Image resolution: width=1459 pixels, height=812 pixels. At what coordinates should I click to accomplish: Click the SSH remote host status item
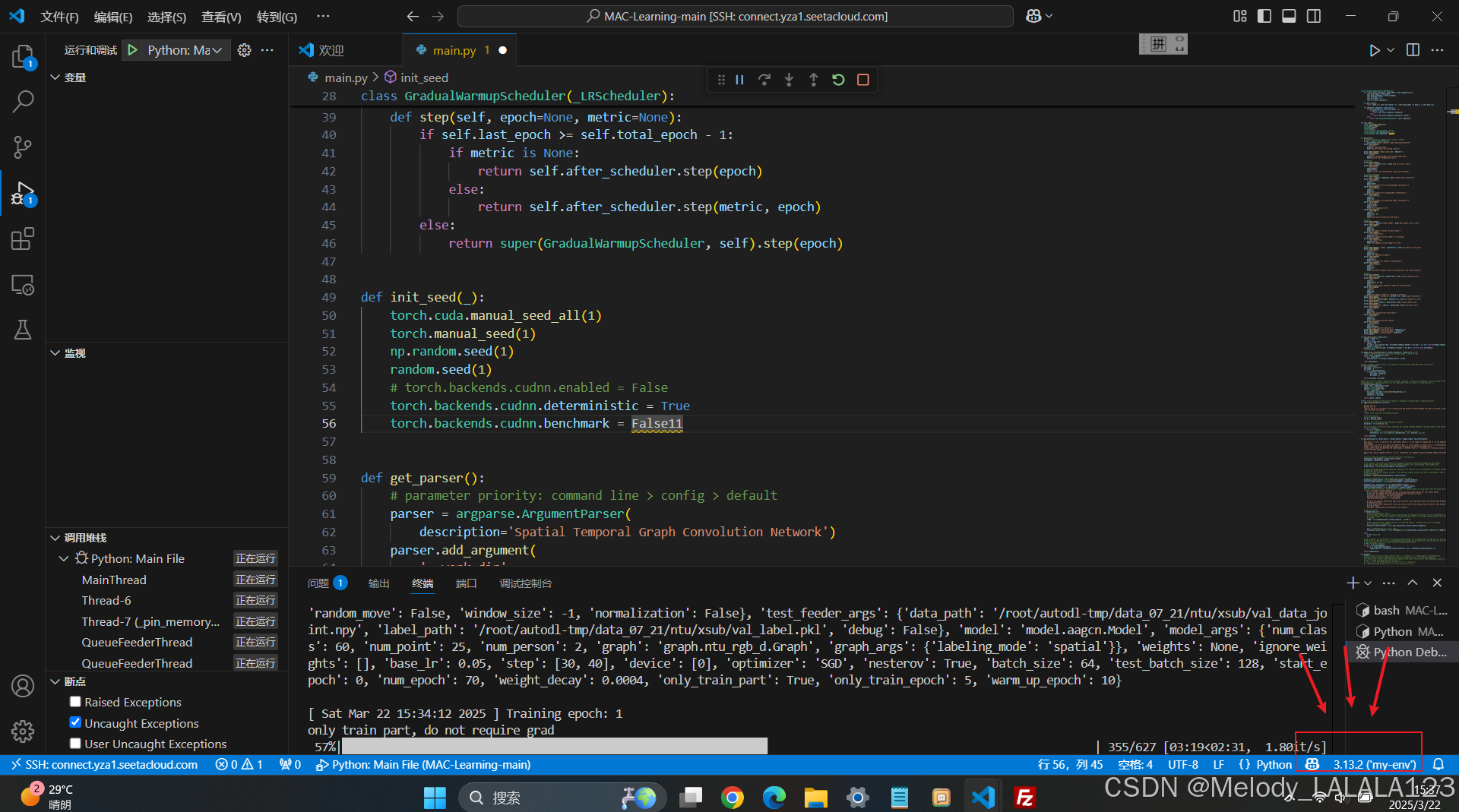point(104,764)
